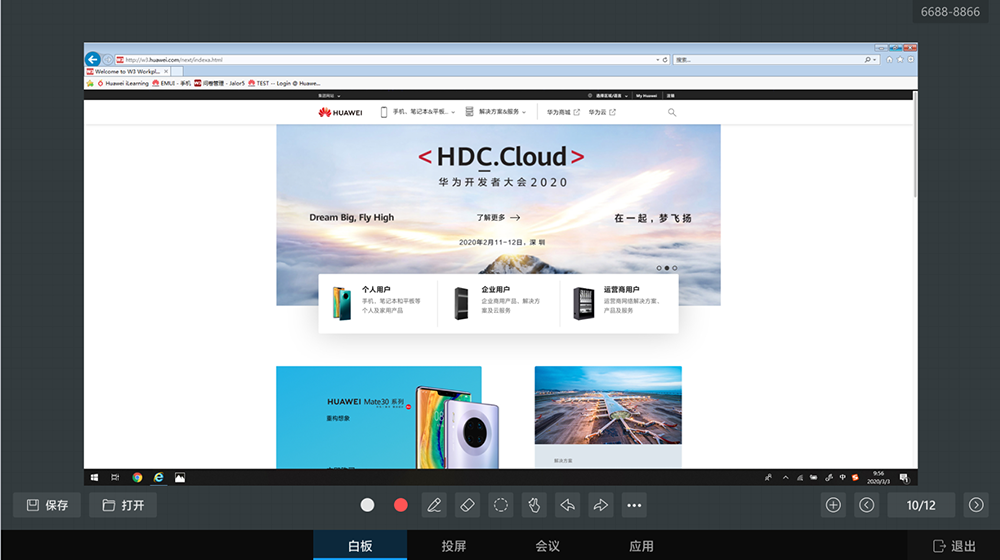Open the airport solution image
1000x560 pixels.
tap(608, 405)
